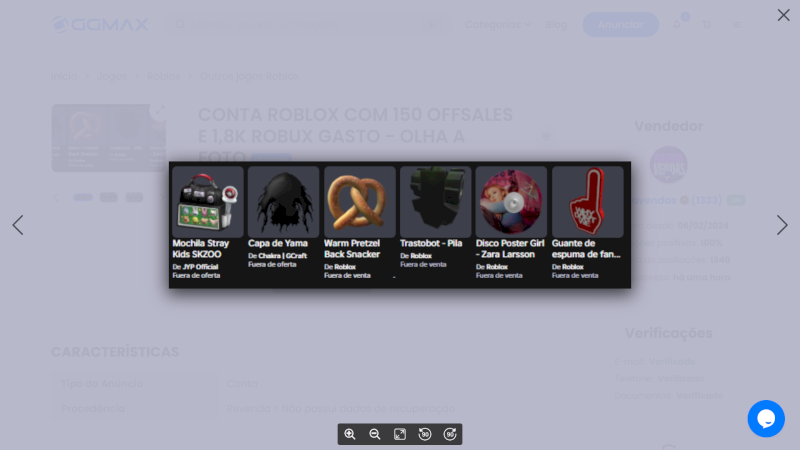The height and width of the screenshot is (450, 800).
Task: Close the image lightbox viewer
Action: click(x=784, y=15)
